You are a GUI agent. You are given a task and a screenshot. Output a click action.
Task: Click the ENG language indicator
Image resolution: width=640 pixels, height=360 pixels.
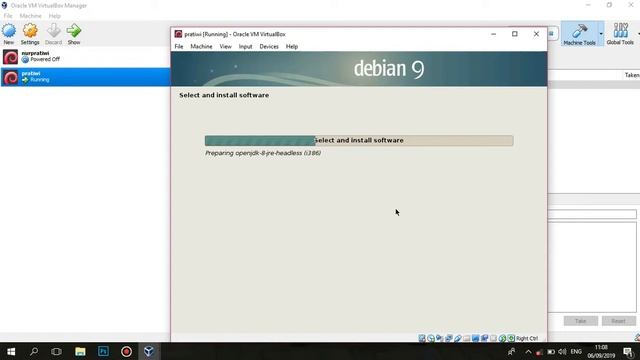576,352
